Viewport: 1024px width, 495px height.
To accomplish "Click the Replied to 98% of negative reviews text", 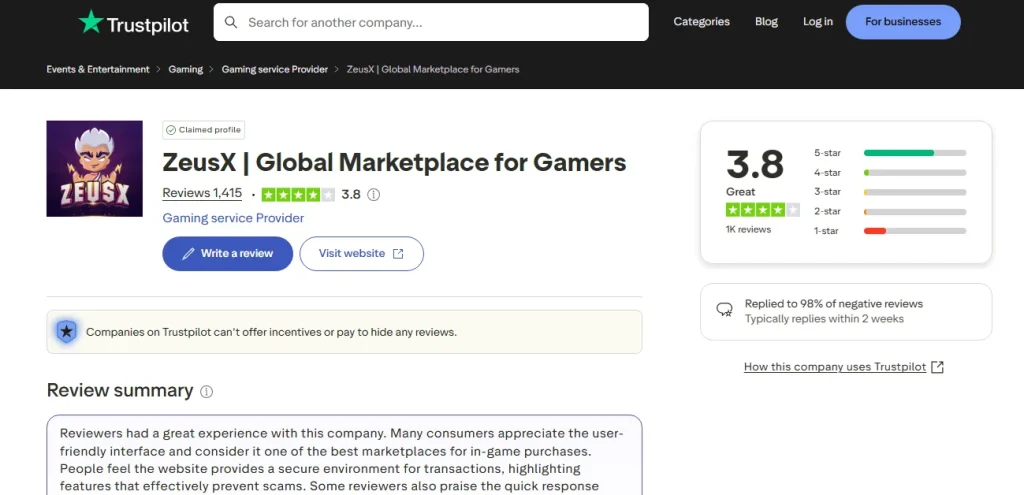I will (x=834, y=304).
